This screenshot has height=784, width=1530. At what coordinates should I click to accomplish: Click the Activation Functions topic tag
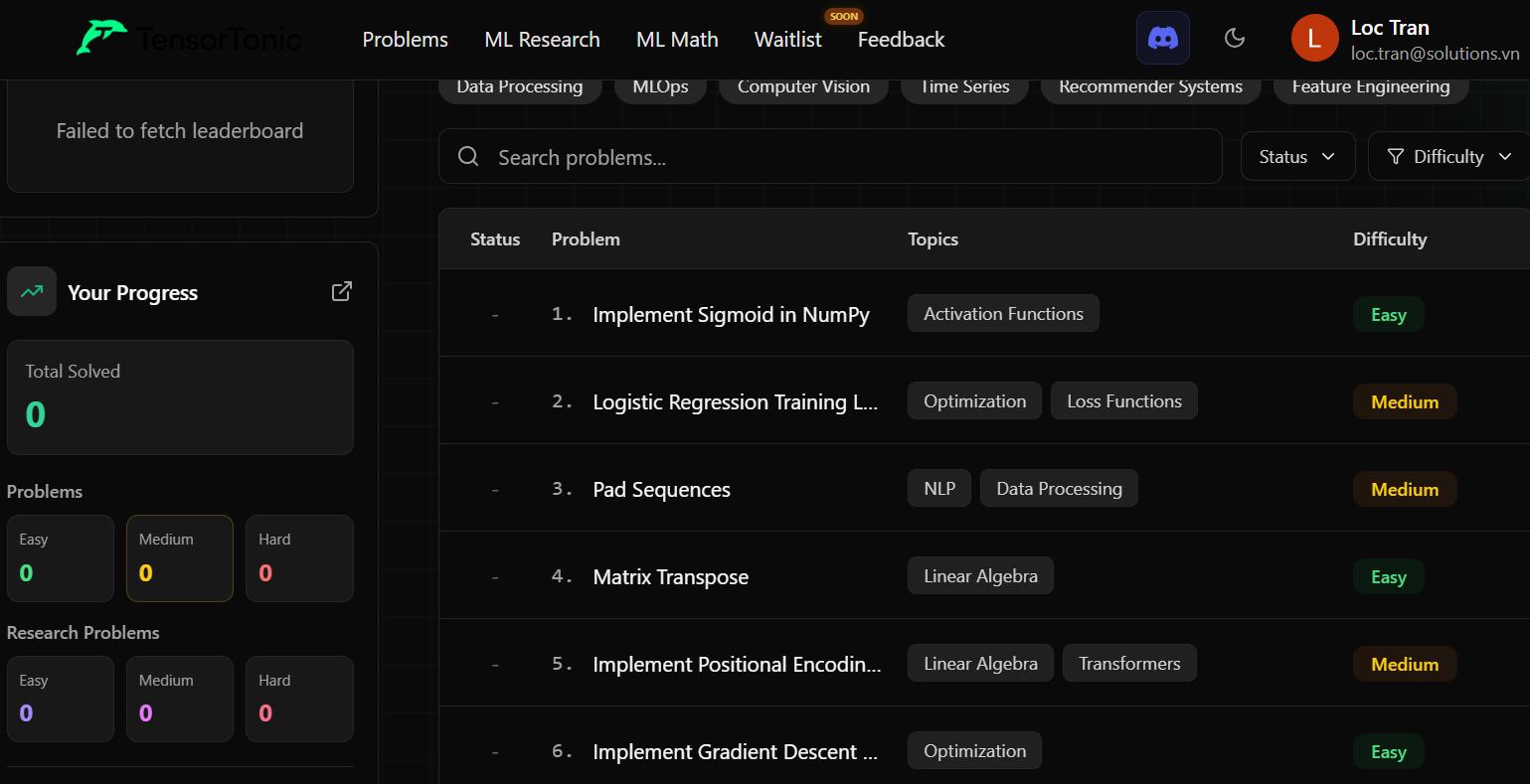(x=1003, y=313)
